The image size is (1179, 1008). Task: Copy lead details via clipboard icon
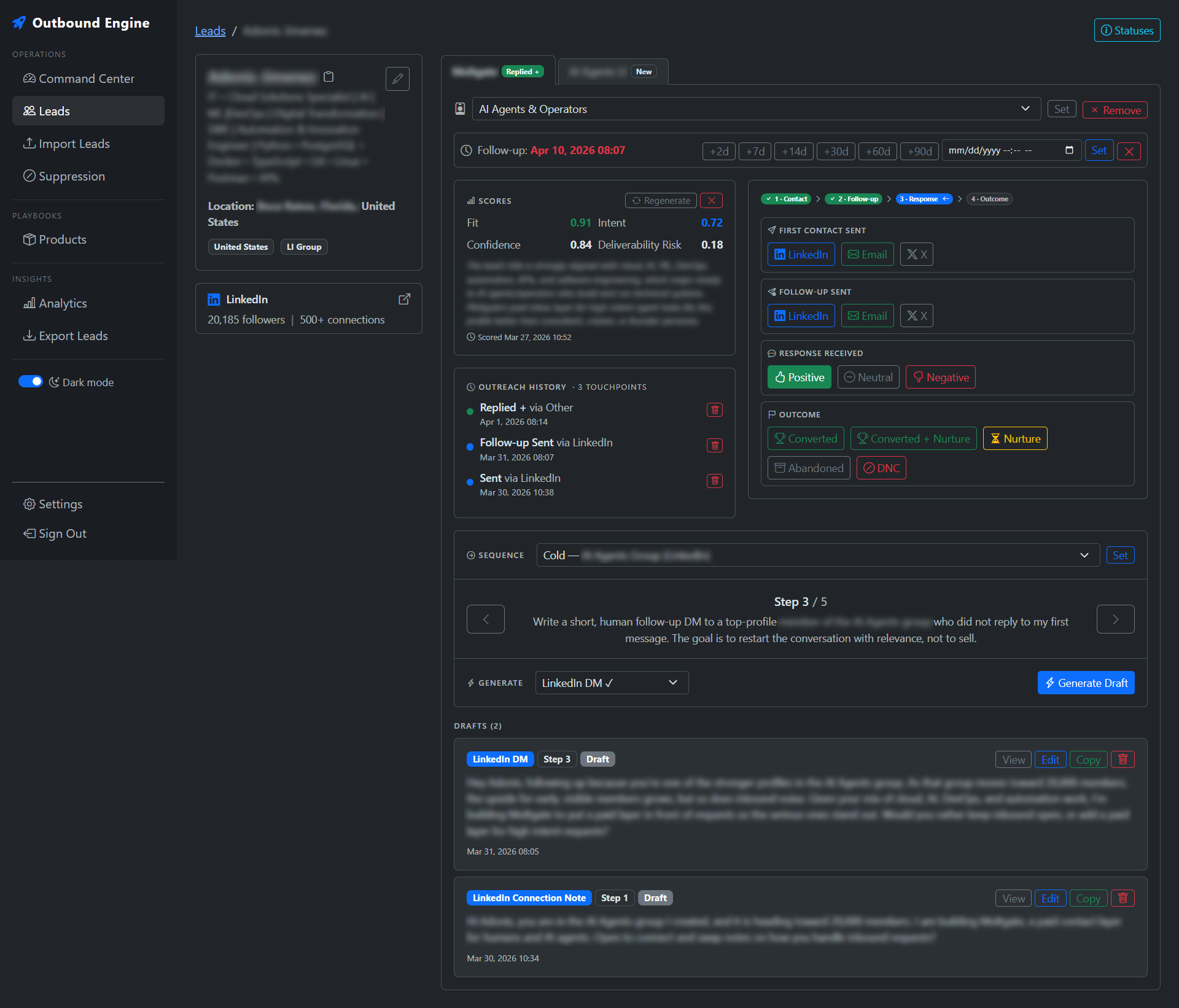329,77
